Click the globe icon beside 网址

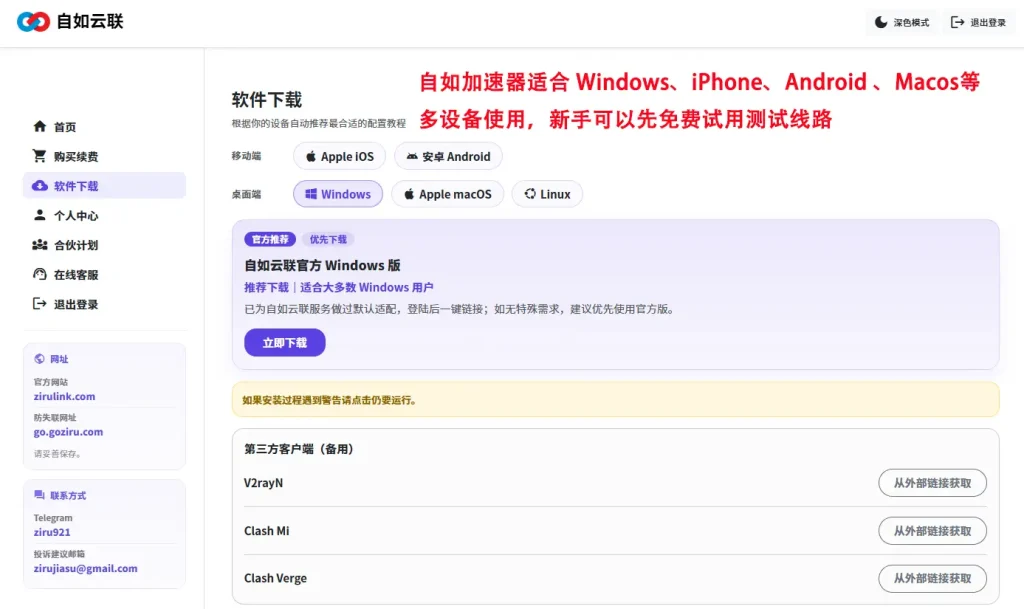coord(39,358)
